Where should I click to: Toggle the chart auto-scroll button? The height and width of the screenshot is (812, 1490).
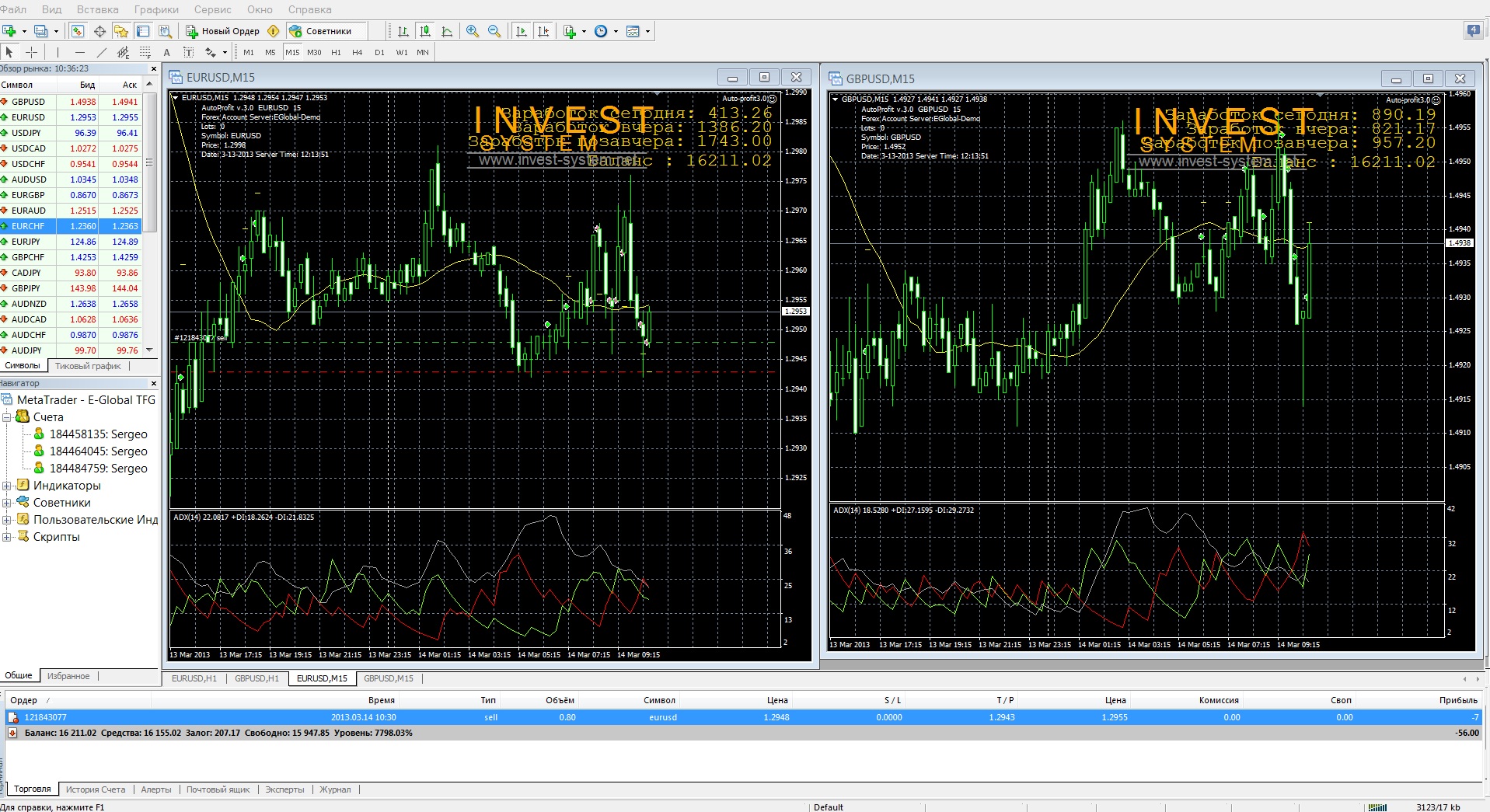[x=522, y=31]
